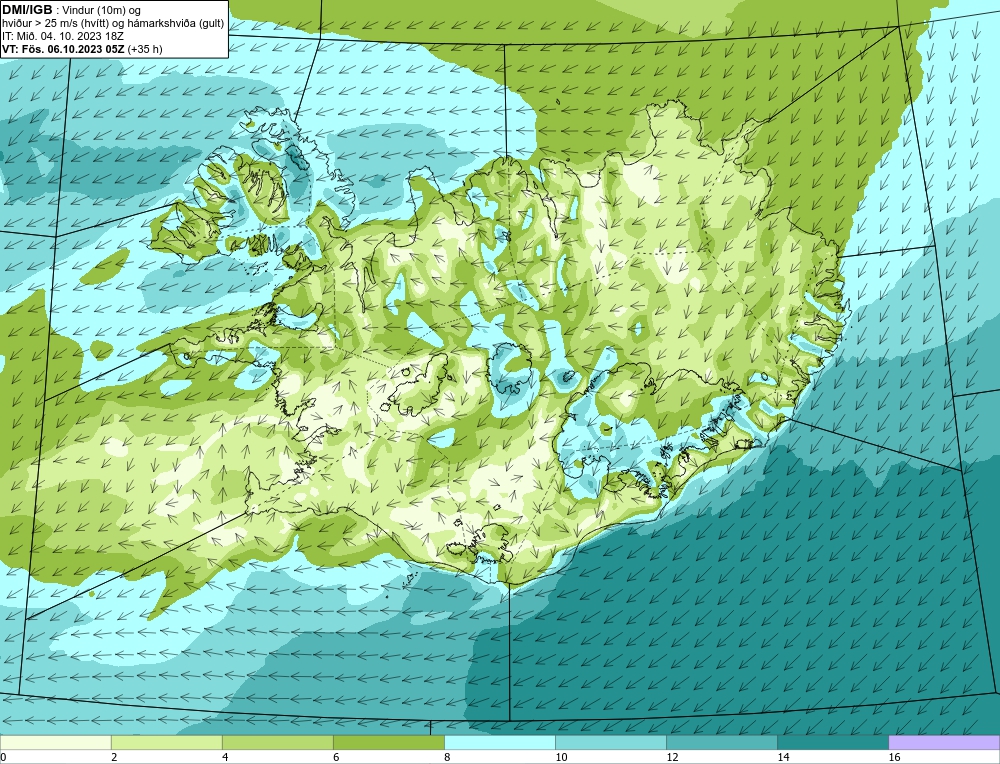Click the 8–10 m/s pale cyan swatch
Image resolution: width=1000 pixels, height=764 pixels.
pos(499,742)
